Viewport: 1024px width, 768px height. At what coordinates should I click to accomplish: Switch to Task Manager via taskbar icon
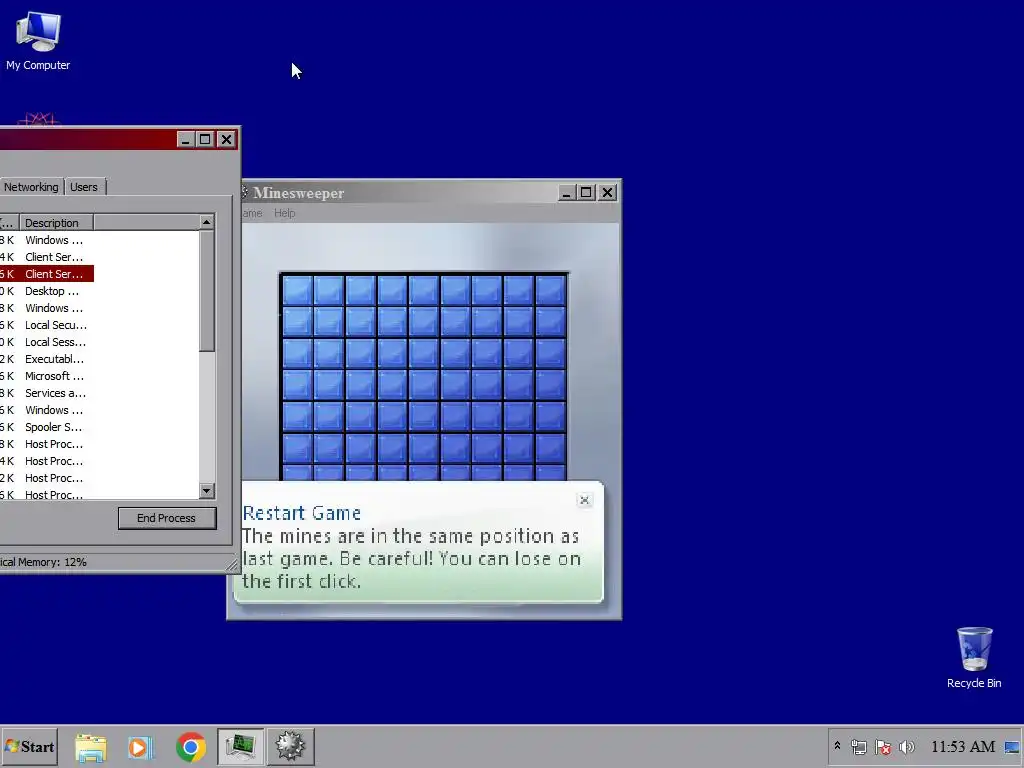coord(240,746)
